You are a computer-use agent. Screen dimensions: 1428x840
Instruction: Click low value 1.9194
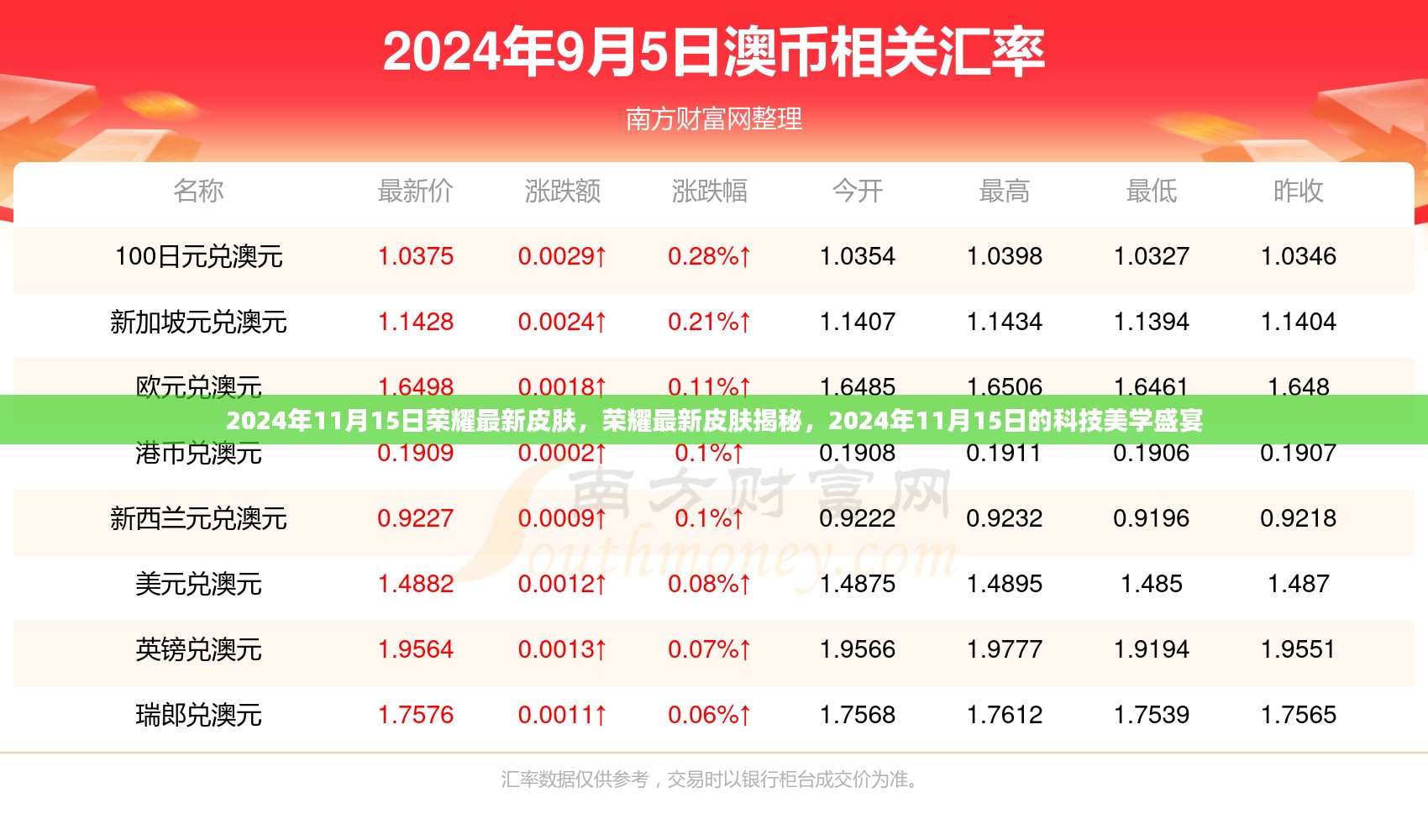1152,649
